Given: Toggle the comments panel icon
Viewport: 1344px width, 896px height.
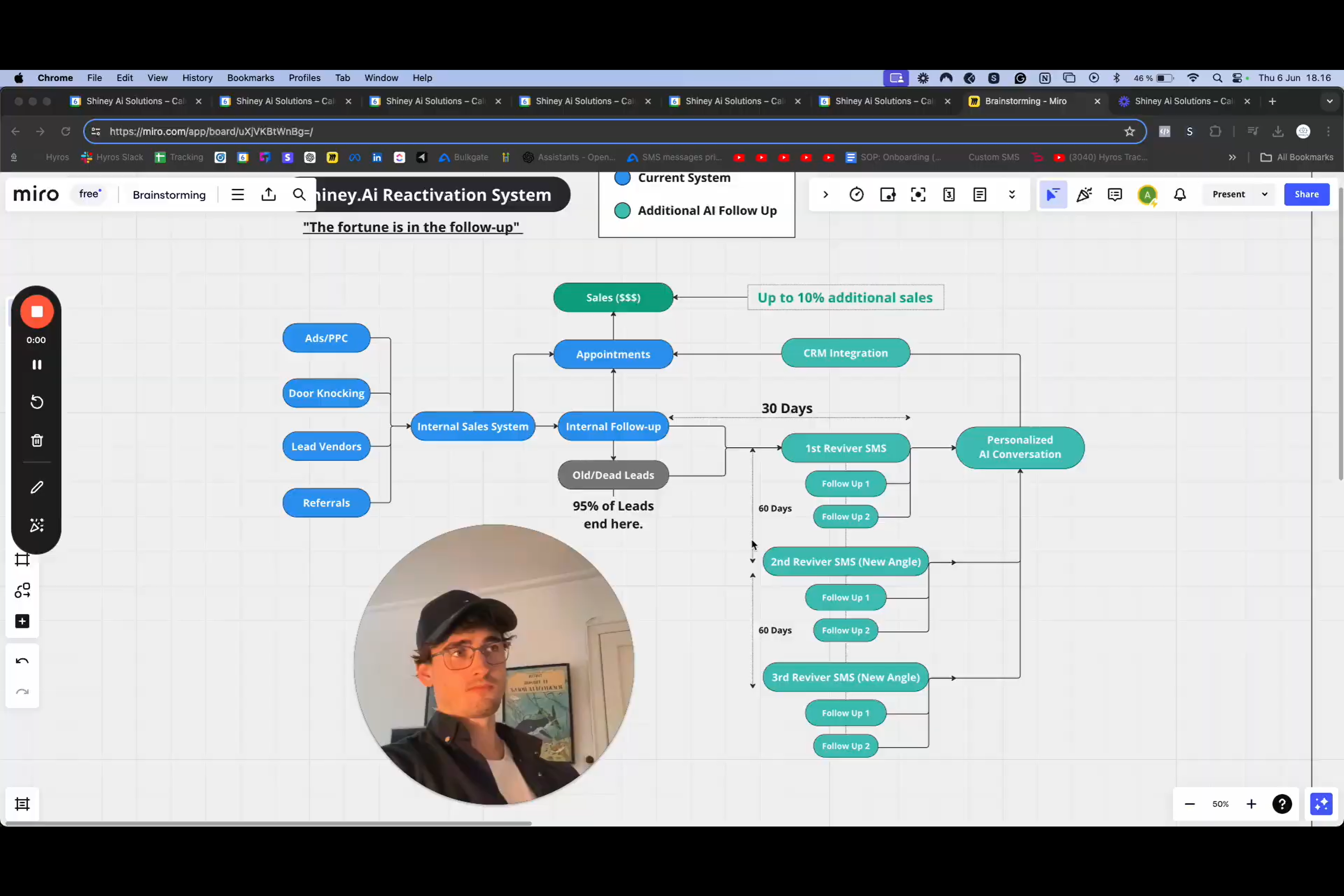Looking at the screenshot, I should tap(1115, 194).
